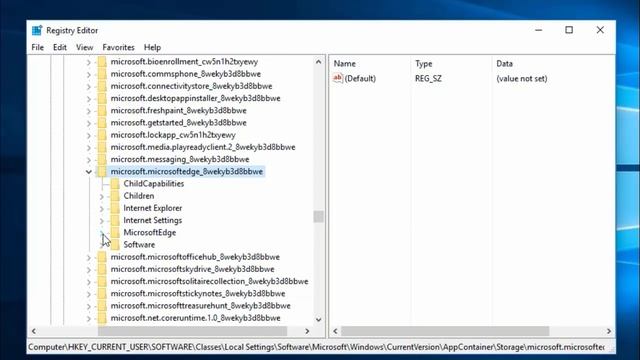Click folder icon of microsoft.desktopappinstaller key
Screen dimensions: 640x360
click(102, 98)
